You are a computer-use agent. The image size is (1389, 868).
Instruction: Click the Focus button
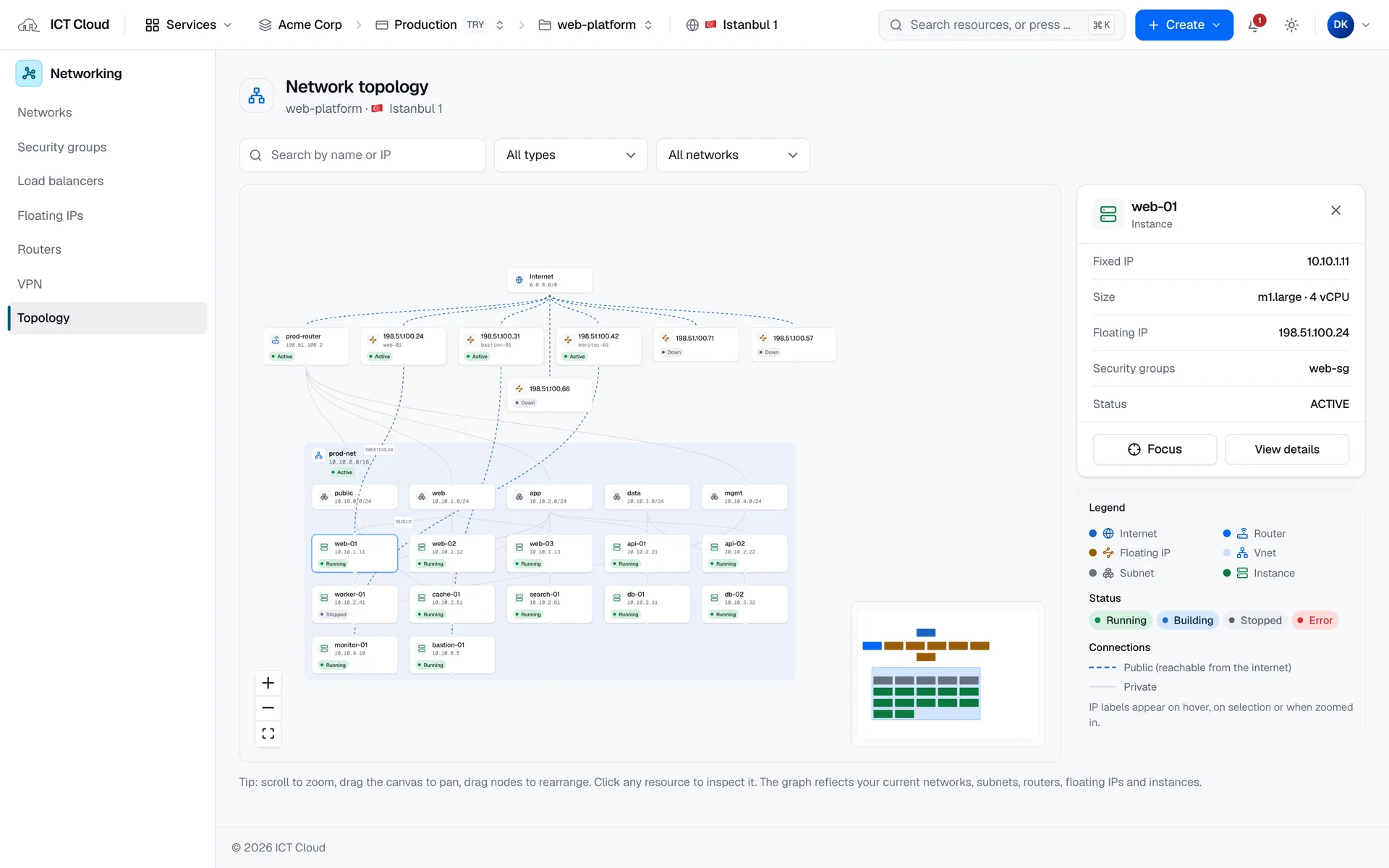pos(1155,449)
